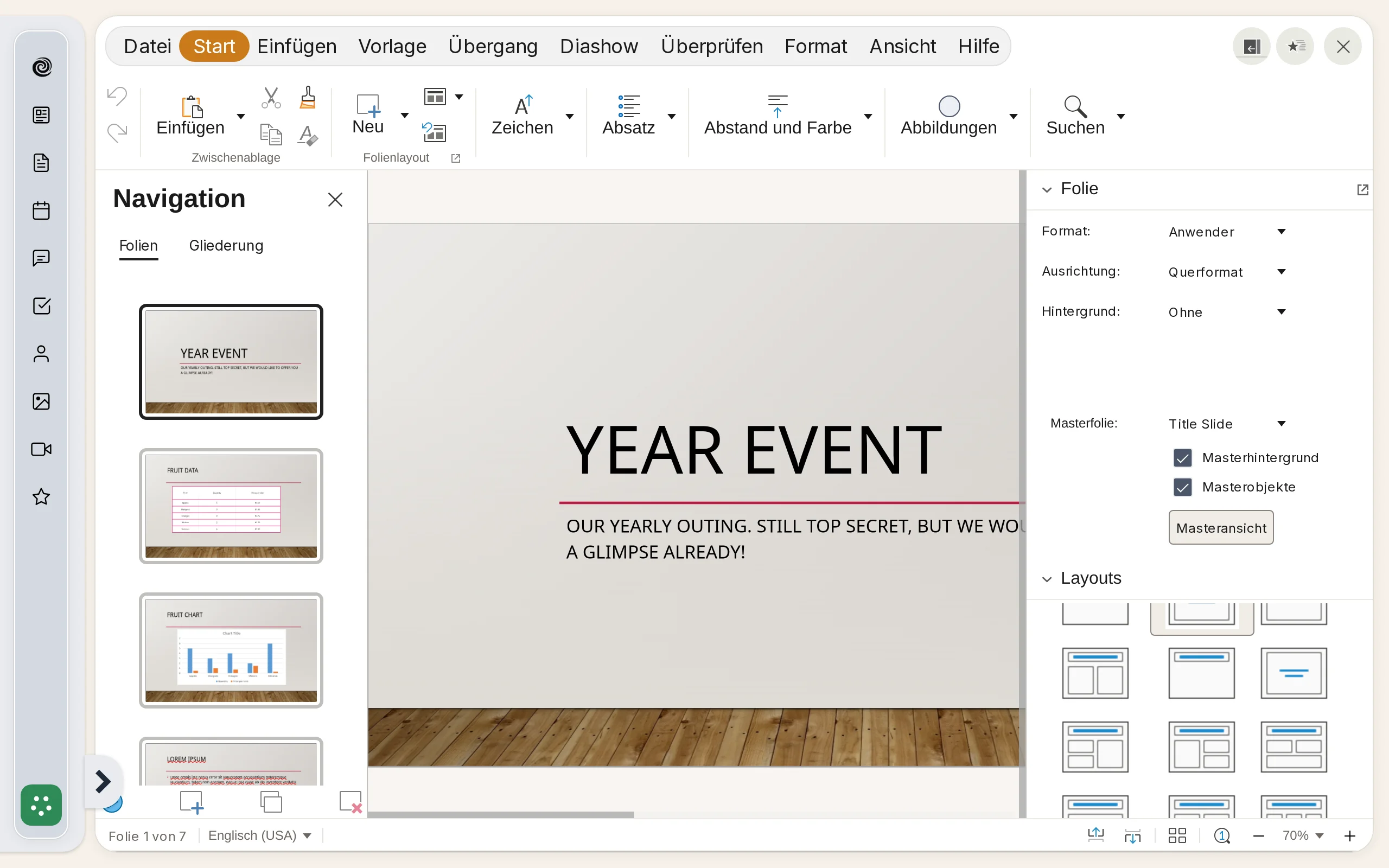
Task: Click the YEAR EVENT title on slide
Action: [754, 451]
